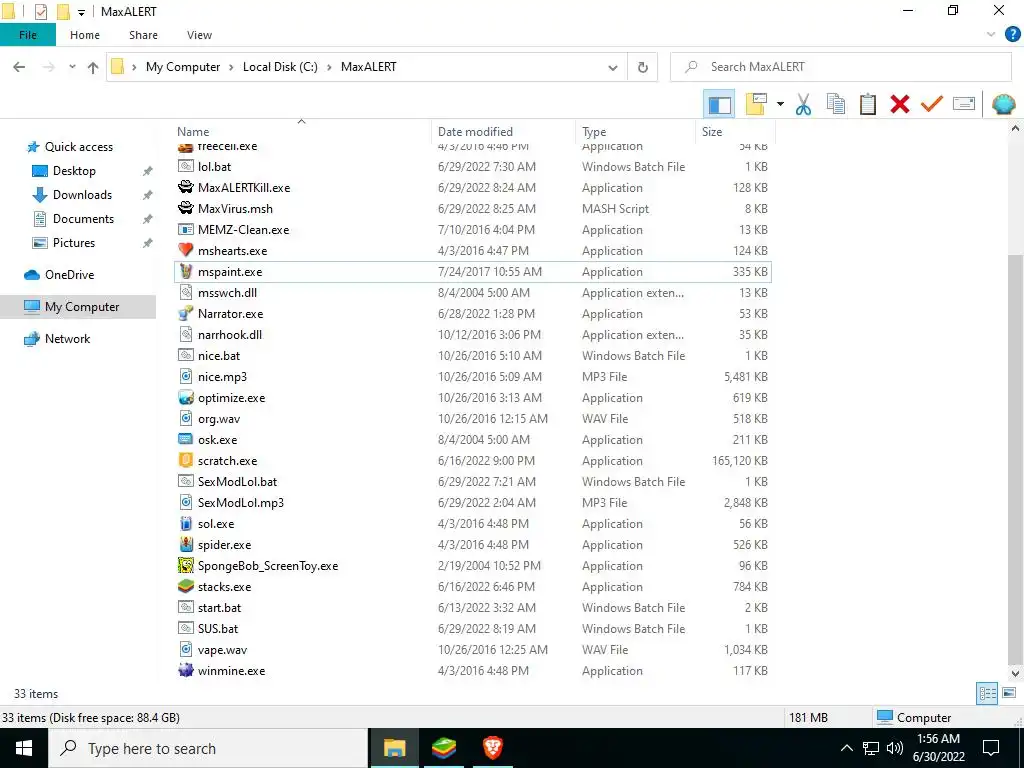
Task: Expand the chevron after My Computer in the address bar
Action: (x=231, y=67)
